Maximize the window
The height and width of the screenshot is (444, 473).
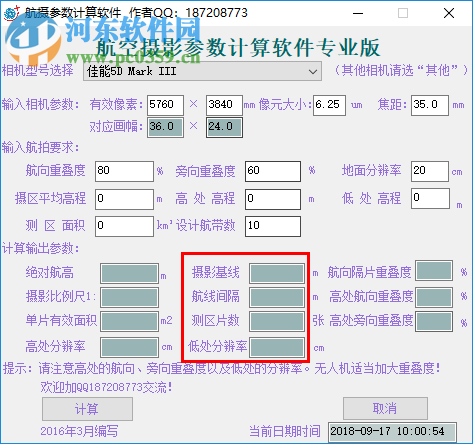(403, 13)
